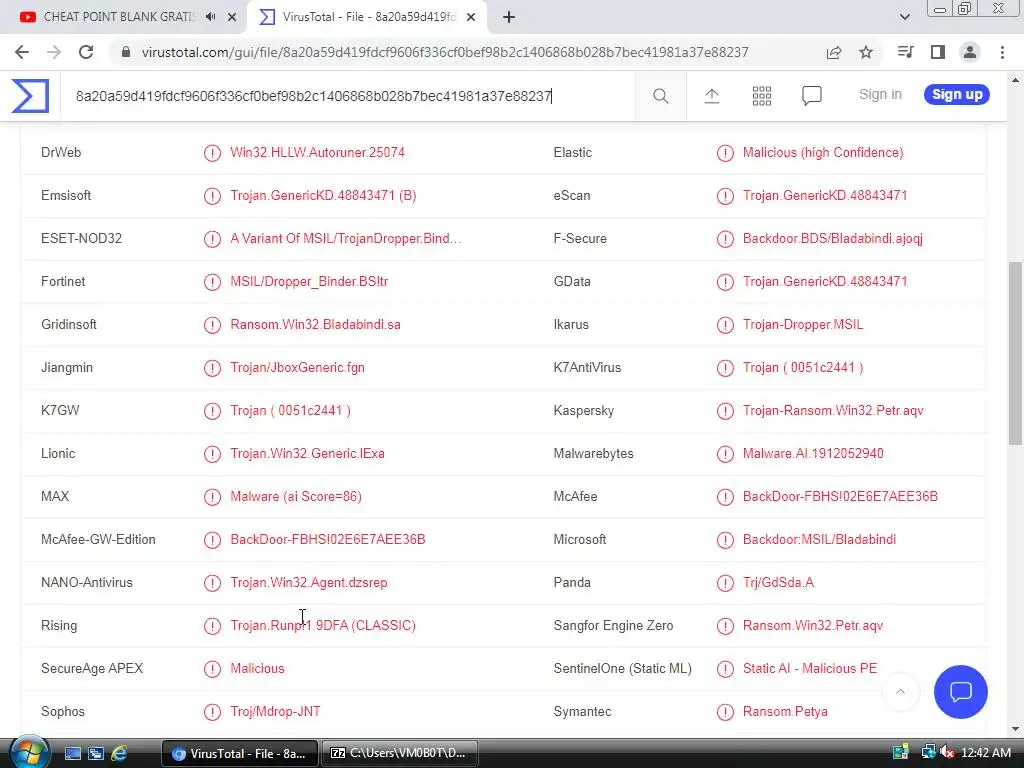Open the comments speech bubble icon
The width and height of the screenshot is (1024, 768).
pyautogui.click(x=811, y=96)
